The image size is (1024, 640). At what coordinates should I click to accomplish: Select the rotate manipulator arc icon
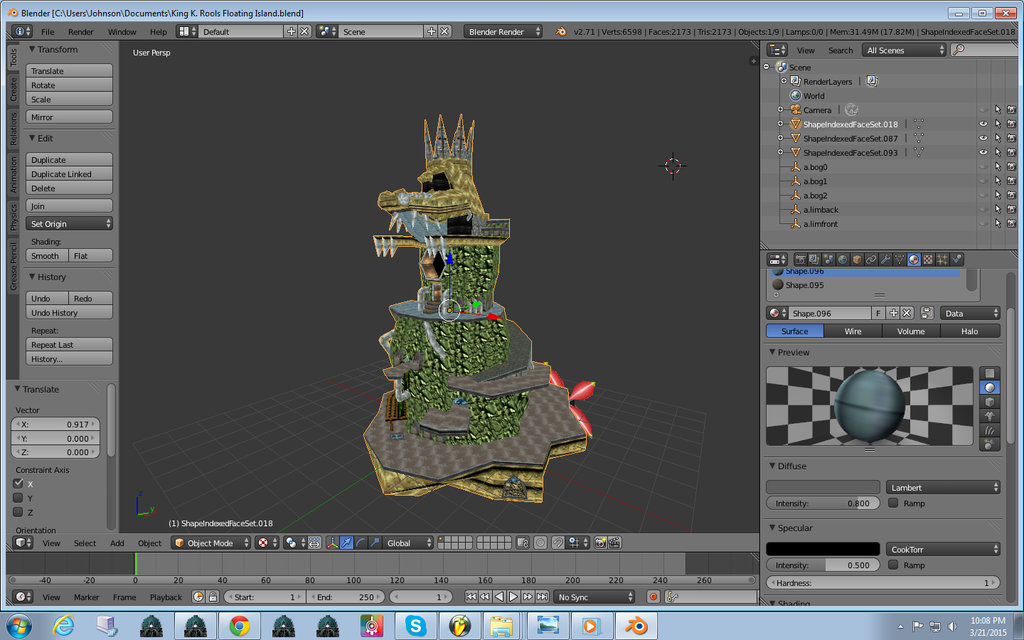(x=360, y=543)
